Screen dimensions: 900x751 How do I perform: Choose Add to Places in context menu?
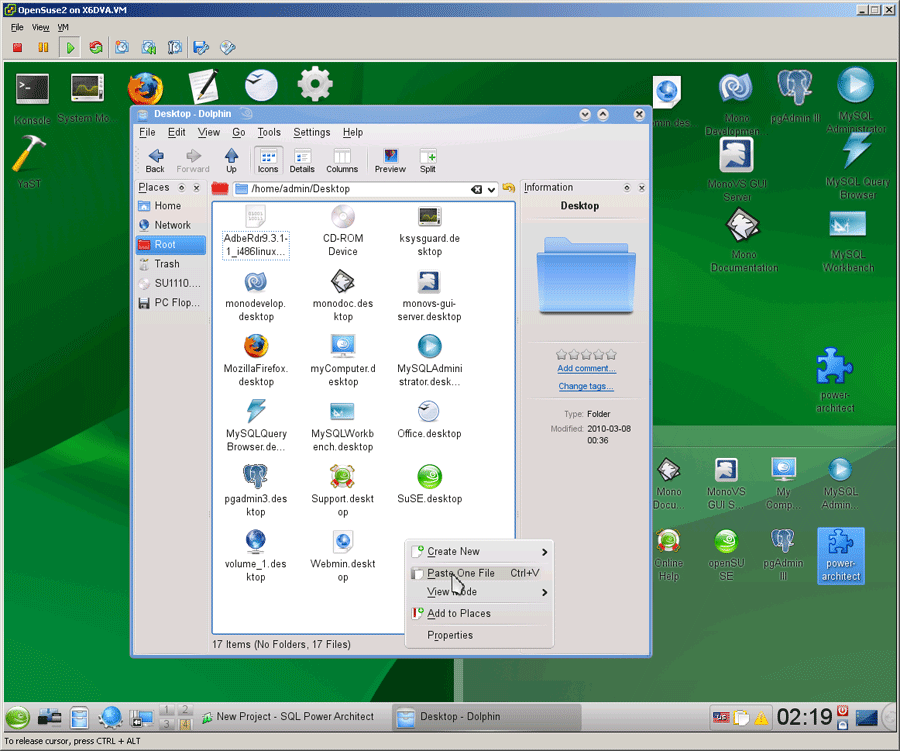point(479,613)
